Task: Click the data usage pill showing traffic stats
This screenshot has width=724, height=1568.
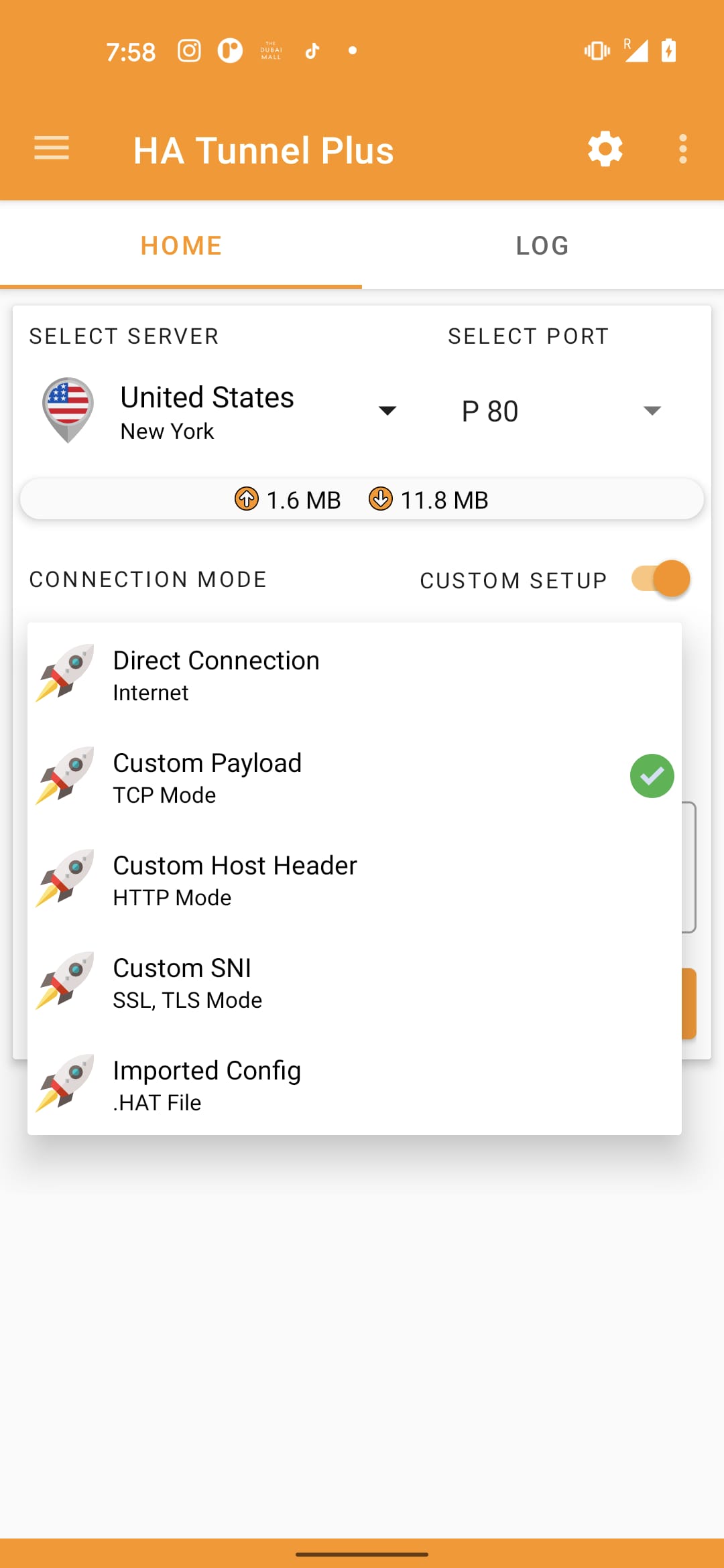Action: [x=362, y=499]
